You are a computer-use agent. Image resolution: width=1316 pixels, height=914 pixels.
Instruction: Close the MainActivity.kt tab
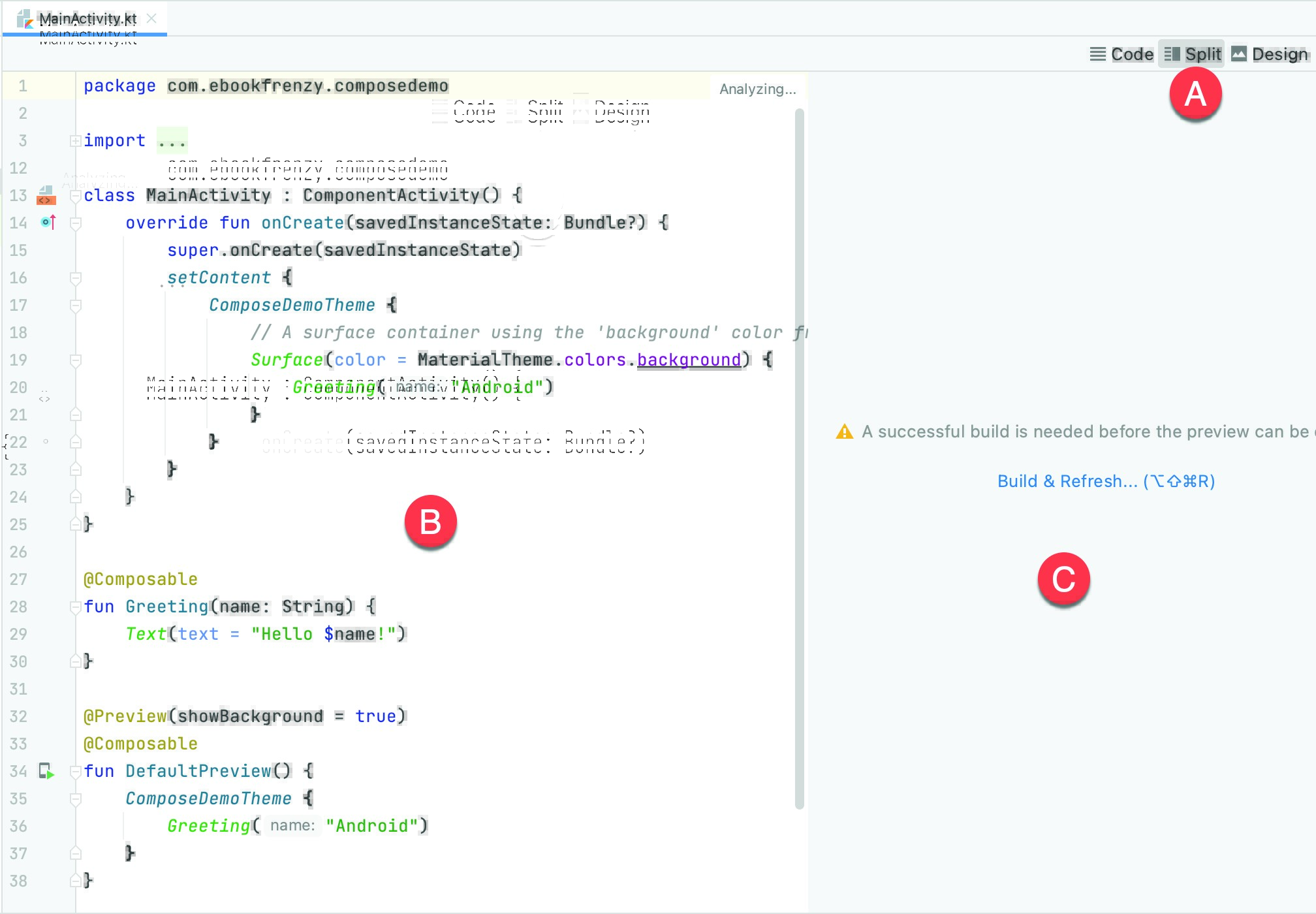[151, 18]
